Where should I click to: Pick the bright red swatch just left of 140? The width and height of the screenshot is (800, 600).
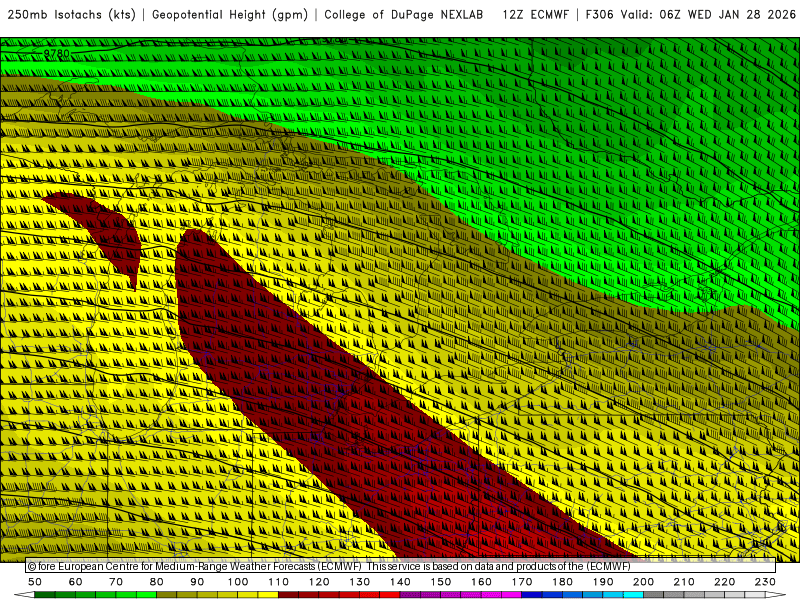pyautogui.click(x=390, y=594)
